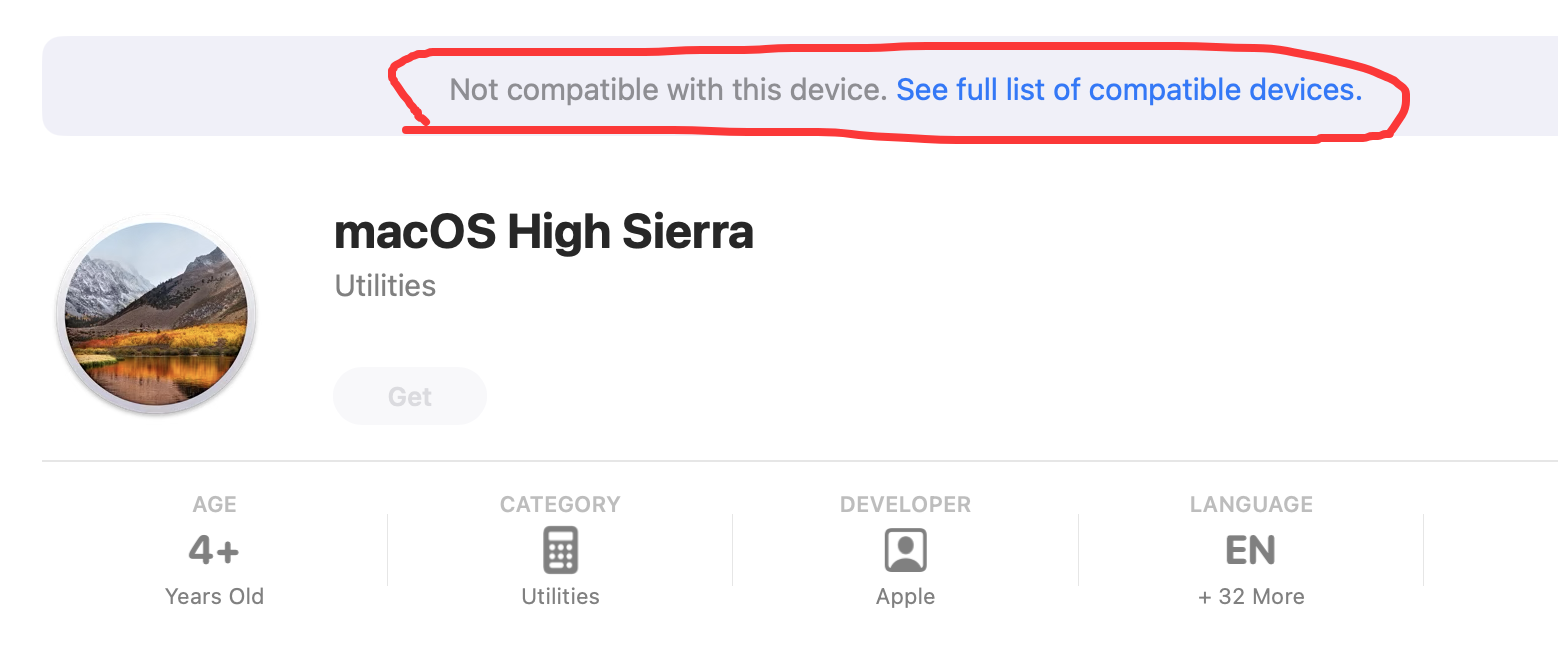
Task: Click the macOS High Sierra app icon
Action: click(x=156, y=313)
